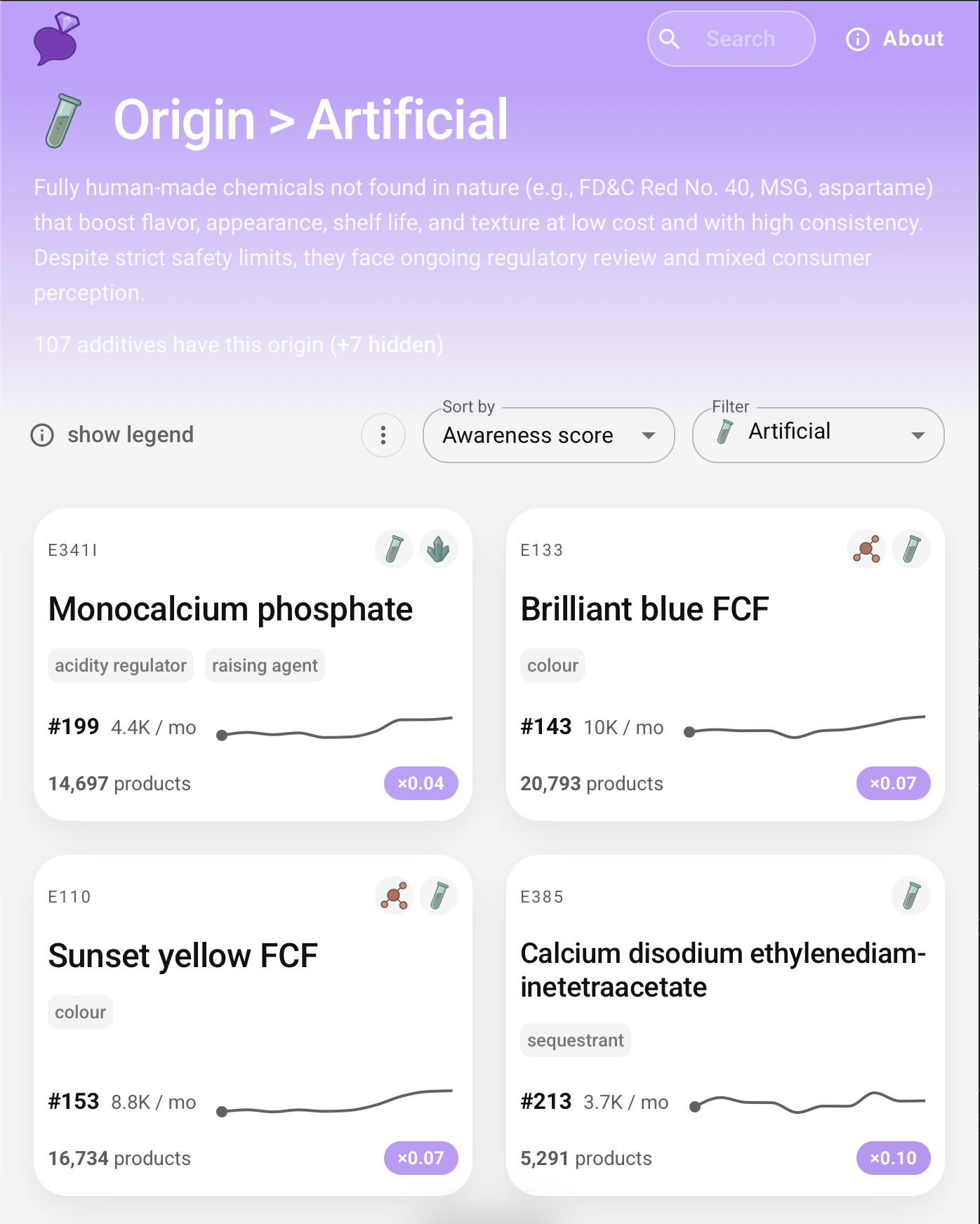
Task: Click the molecule icon on Brilliant blue FCF card
Action: [x=866, y=549]
